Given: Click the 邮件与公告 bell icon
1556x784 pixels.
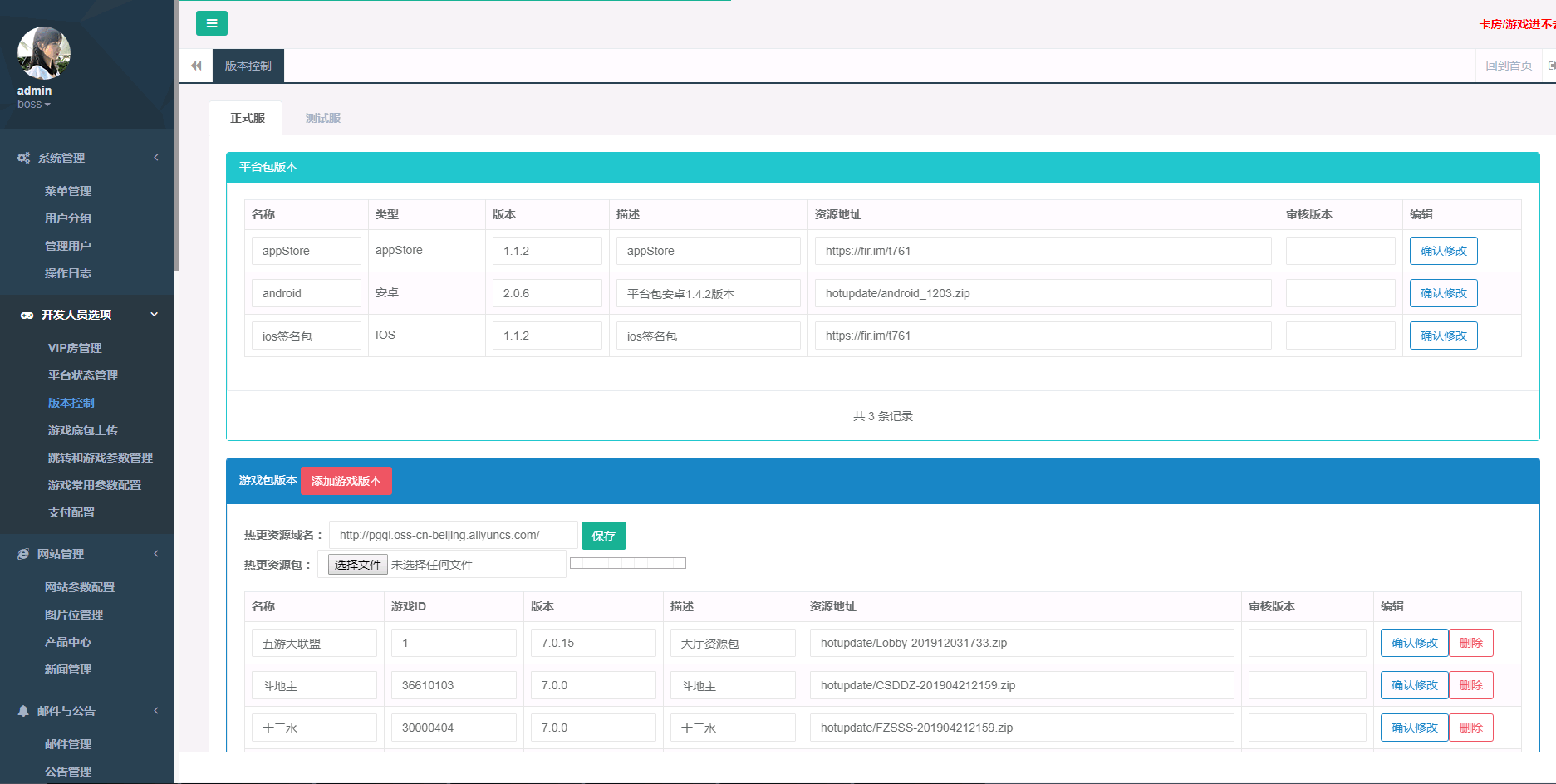Looking at the screenshot, I should point(23,711).
